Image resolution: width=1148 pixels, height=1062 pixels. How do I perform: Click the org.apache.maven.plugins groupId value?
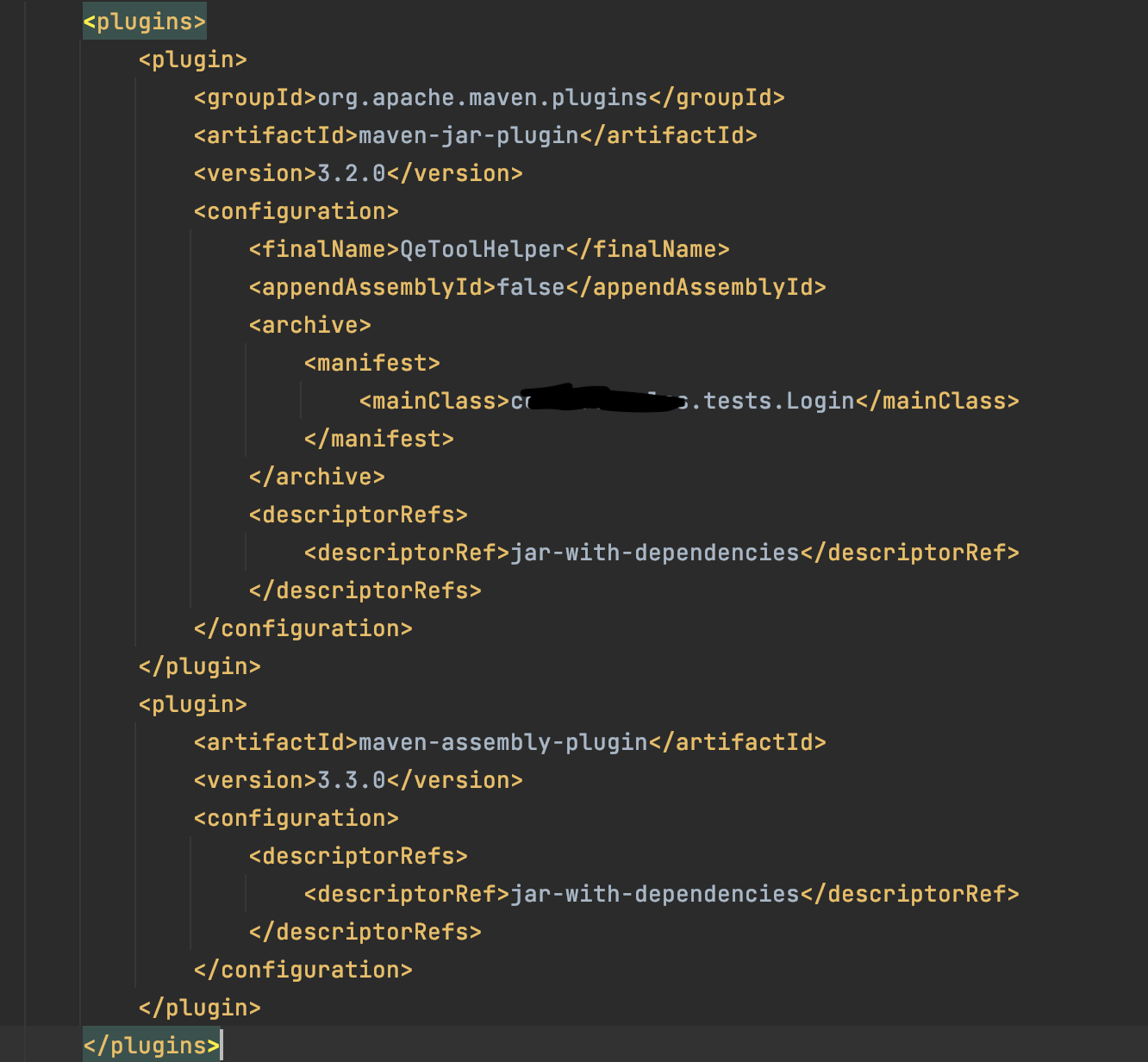point(483,97)
